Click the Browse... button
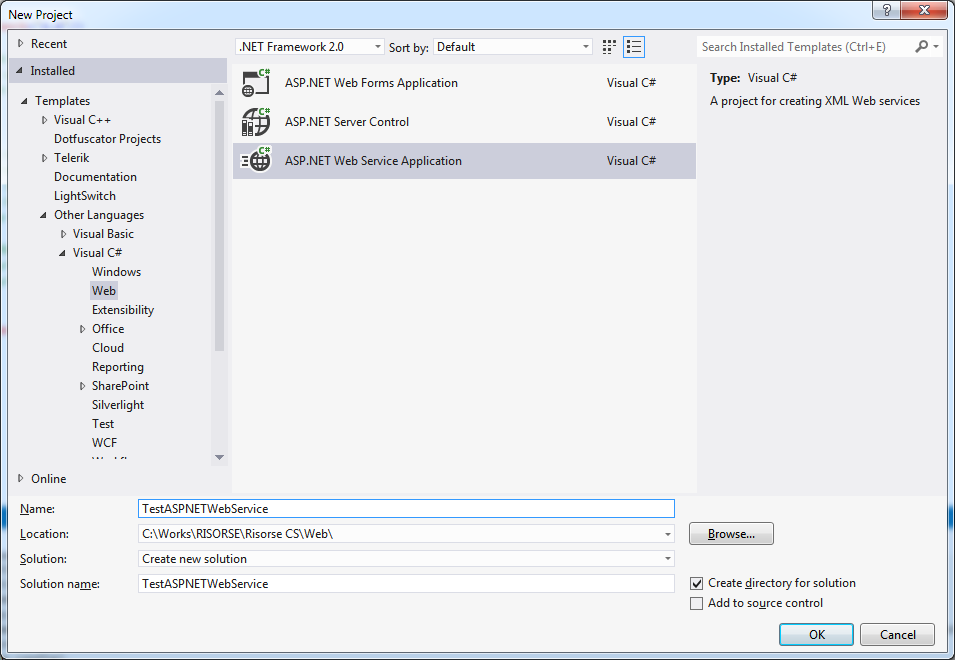 (731, 534)
